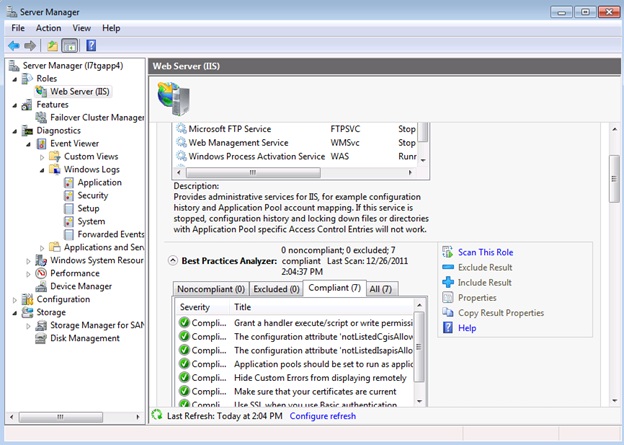Expand Storage Manager for SANs node
Screen dimensions: 624x445
pyautogui.click(x=28, y=326)
